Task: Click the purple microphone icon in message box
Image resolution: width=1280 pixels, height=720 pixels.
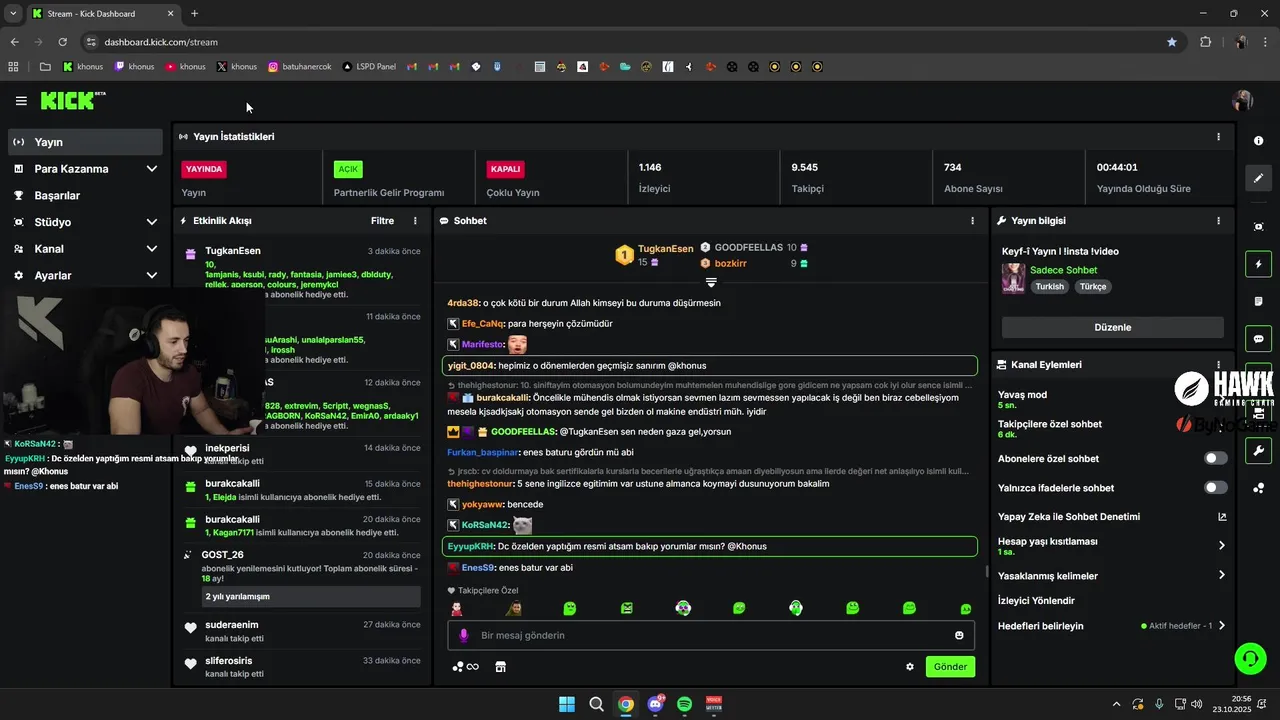Action: click(463, 635)
